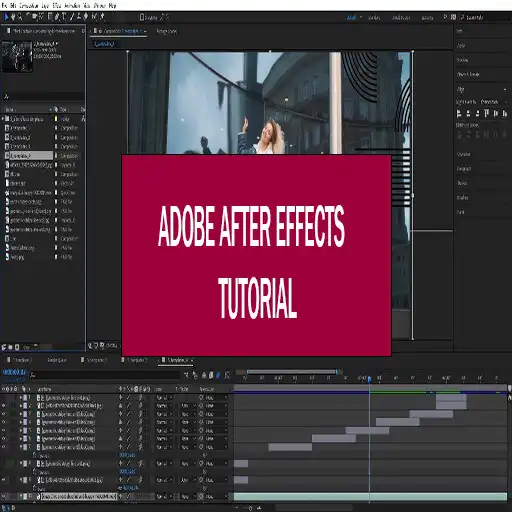Screen dimensions: 512x512
Task: Open the Paragraph panel on right
Action: [464, 169]
